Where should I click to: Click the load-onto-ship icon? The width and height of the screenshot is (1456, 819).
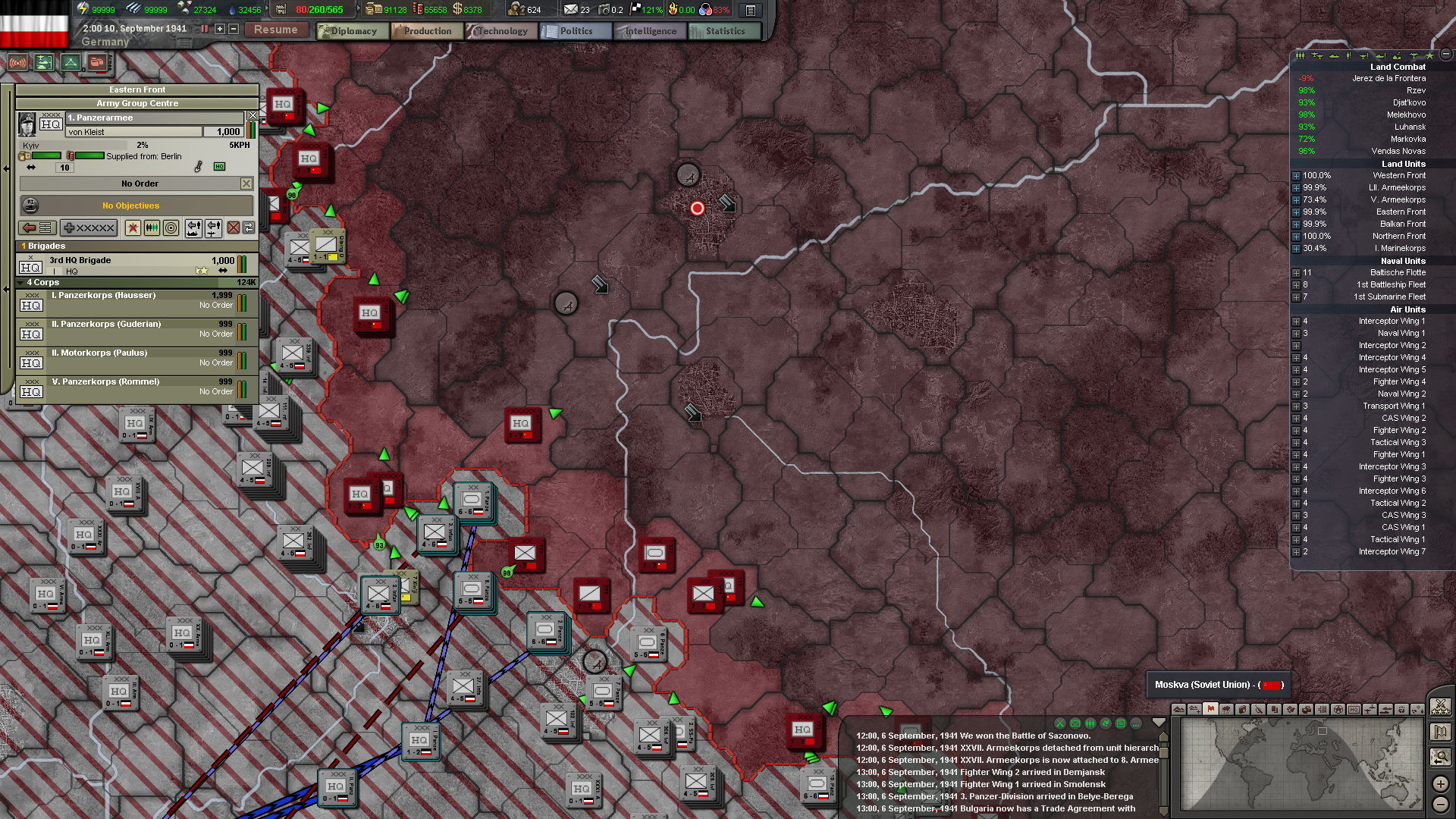pyautogui.click(x=193, y=227)
